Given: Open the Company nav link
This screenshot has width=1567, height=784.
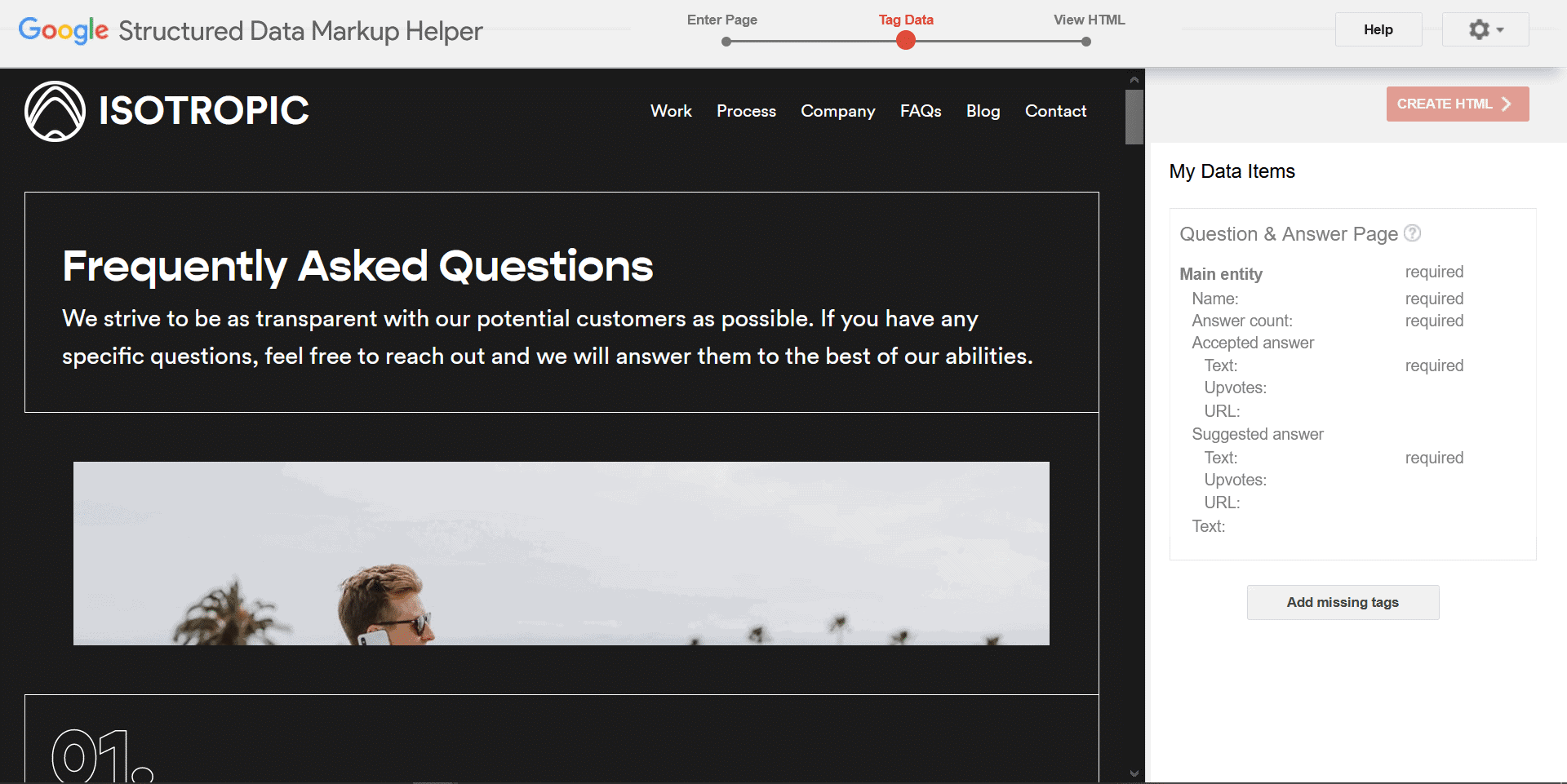Looking at the screenshot, I should (x=838, y=112).
